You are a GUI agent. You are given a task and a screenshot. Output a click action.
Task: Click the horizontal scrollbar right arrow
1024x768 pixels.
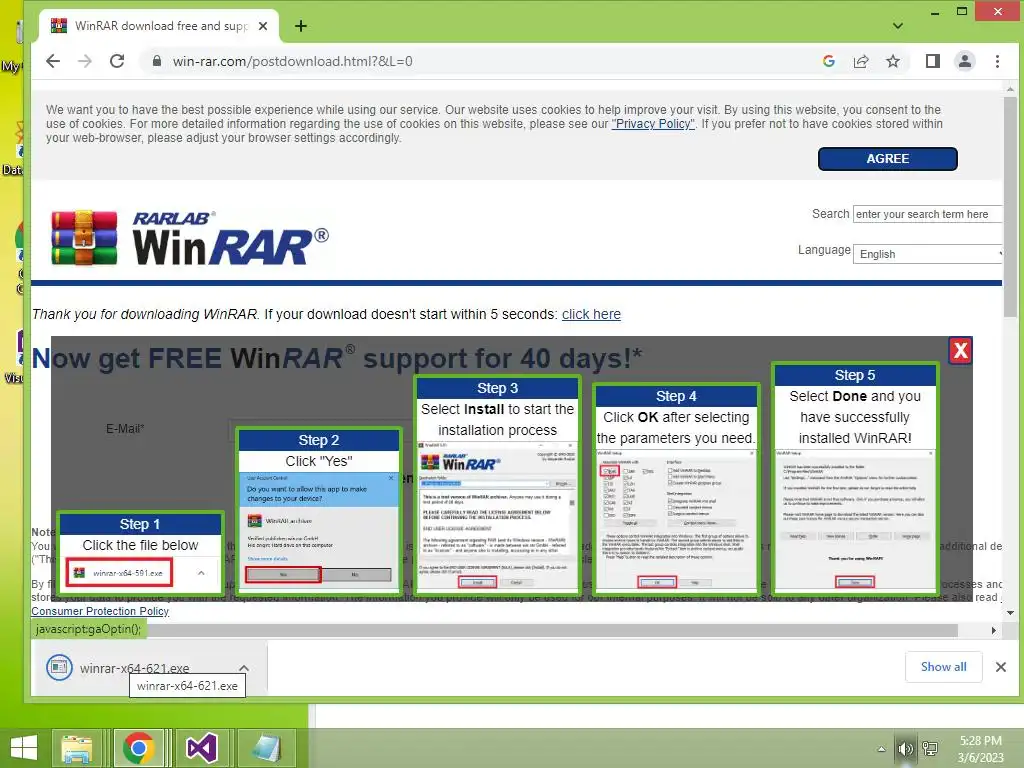(x=993, y=630)
